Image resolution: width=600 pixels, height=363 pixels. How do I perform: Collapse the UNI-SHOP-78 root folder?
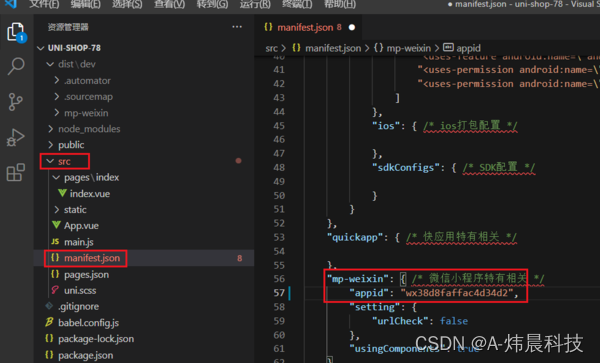41,48
